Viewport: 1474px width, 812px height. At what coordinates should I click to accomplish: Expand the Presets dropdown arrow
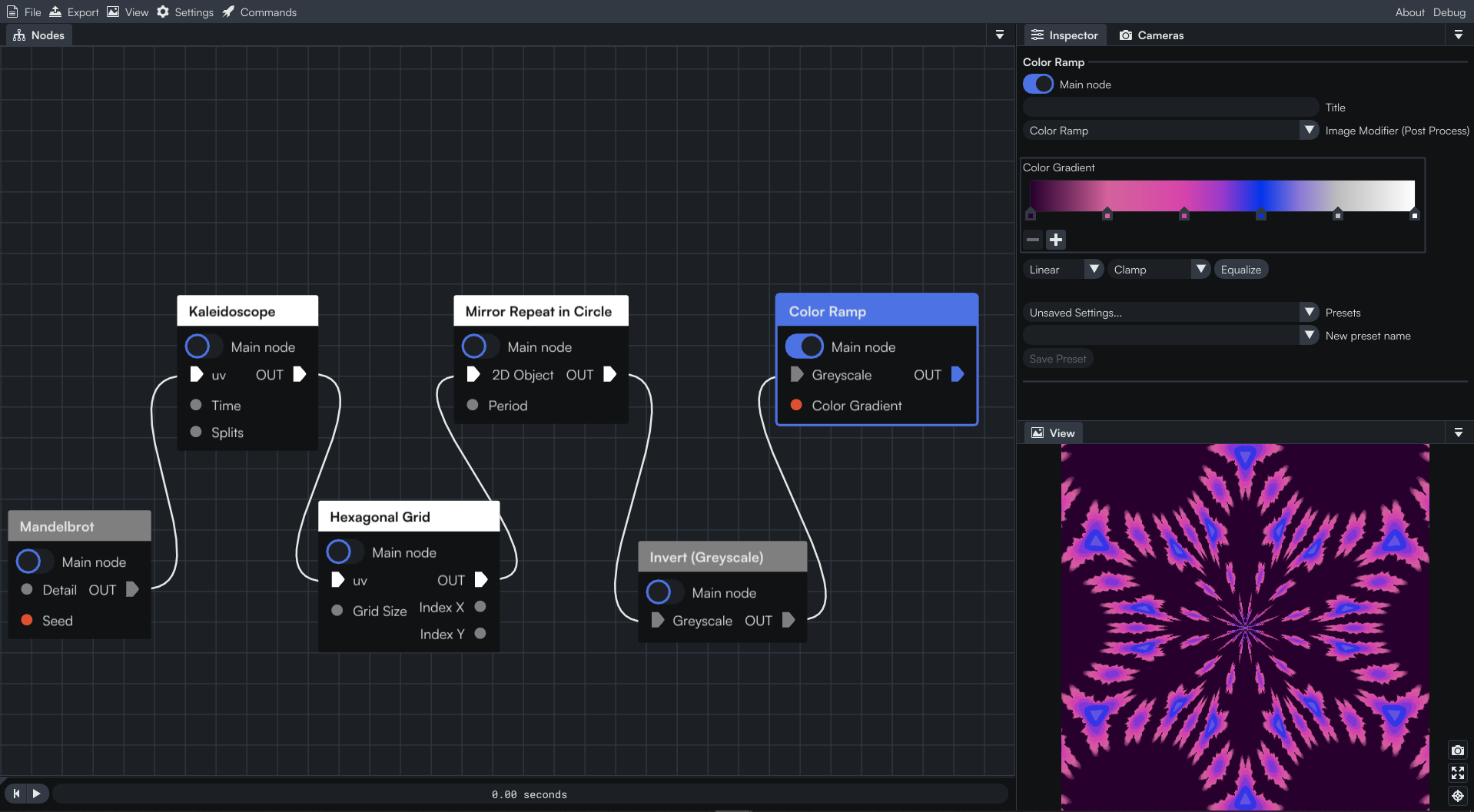(1310, 312)
